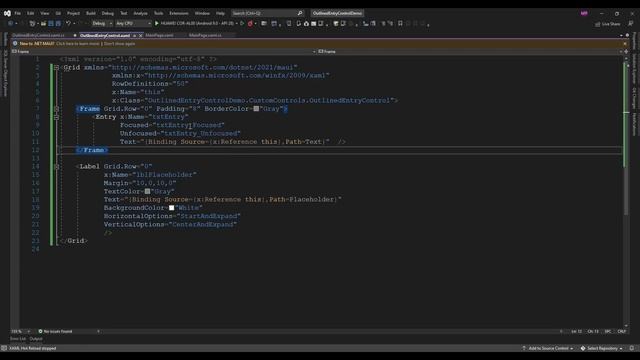Collapse the Entry element on line 8
Image resolution: width=640 pixels, height=360 pixels.
point(57,117)
